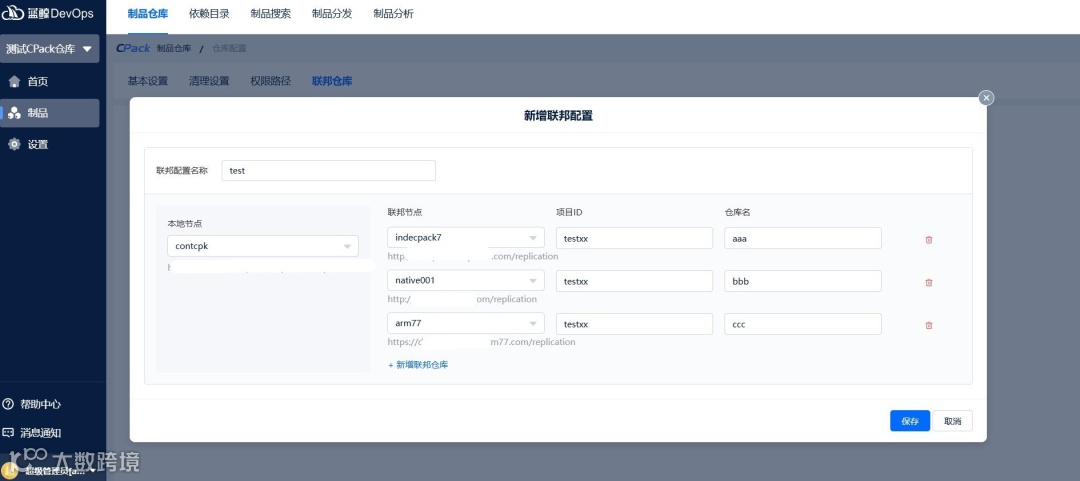1080x481 pixels.
Task: Open the 本地节点 contcpk dropdown
Action: 263,246
